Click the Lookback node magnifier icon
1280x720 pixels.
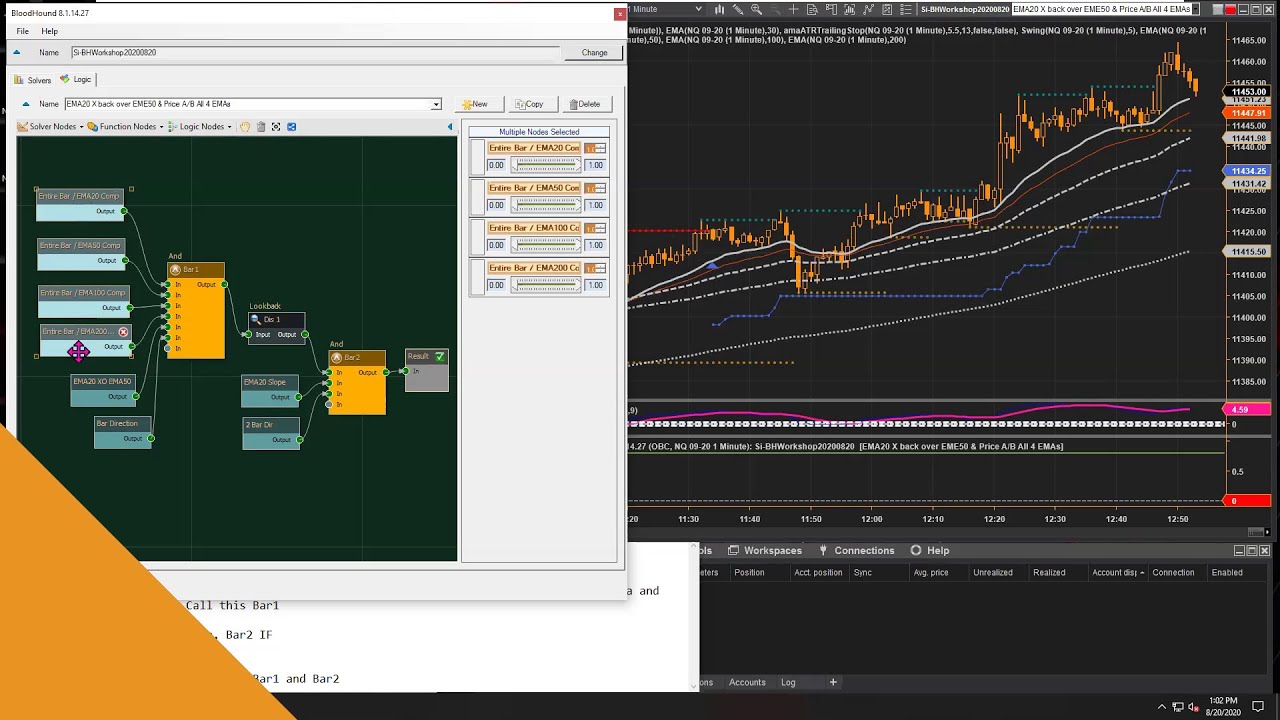(256, 320)
